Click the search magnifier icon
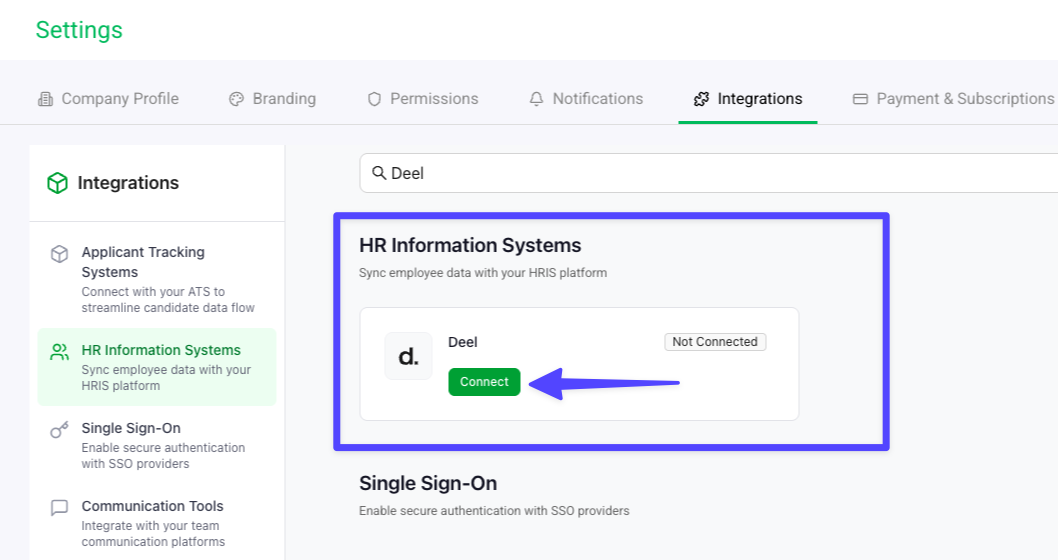1058x560 pixels. tap(379, 173)
